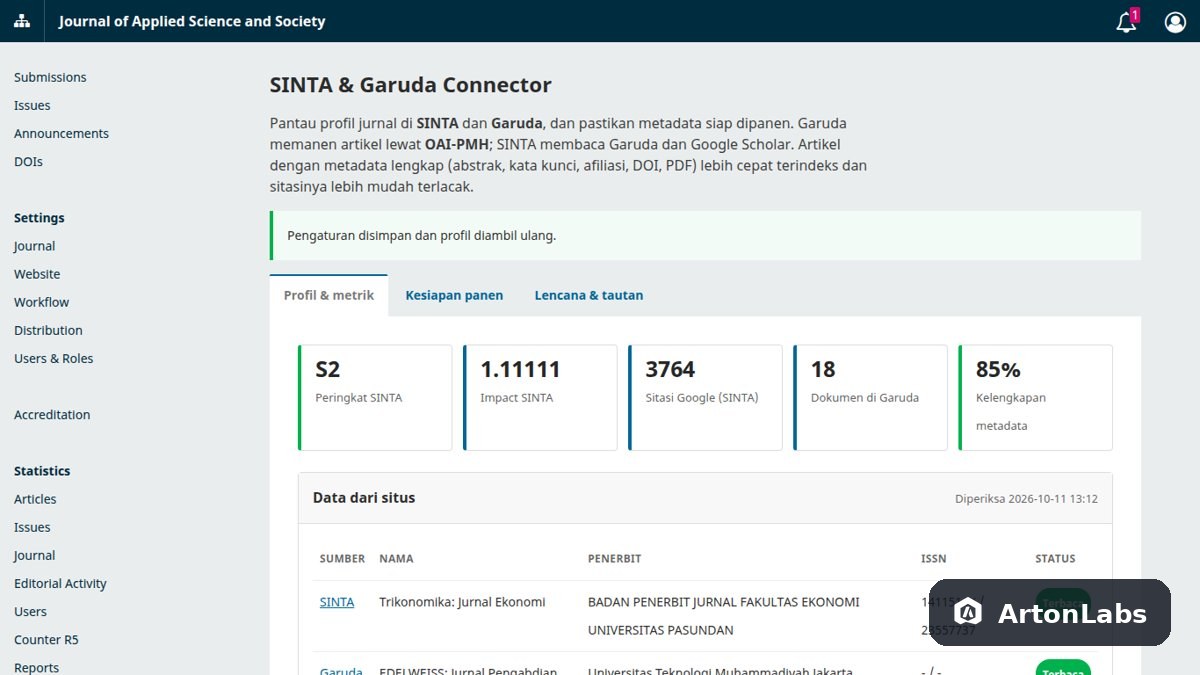Open Users statistics
This screenshot has width=1200, height=675.
point(30,611)
